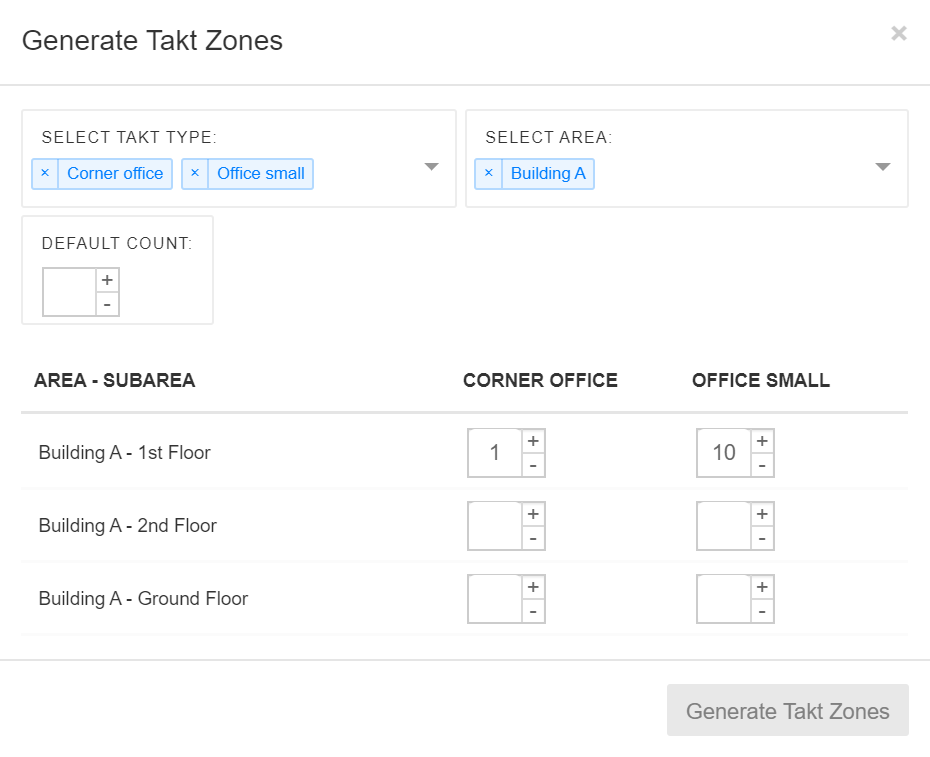Increase Office Small count for Ground Floor
The image size is (930, 757).
762,587
